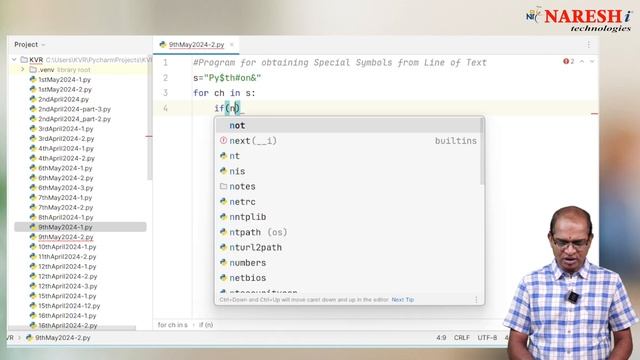Screen dimensions: 640x360
Task: Go to previous highlighted error arrow
Action: pos(582,61)
